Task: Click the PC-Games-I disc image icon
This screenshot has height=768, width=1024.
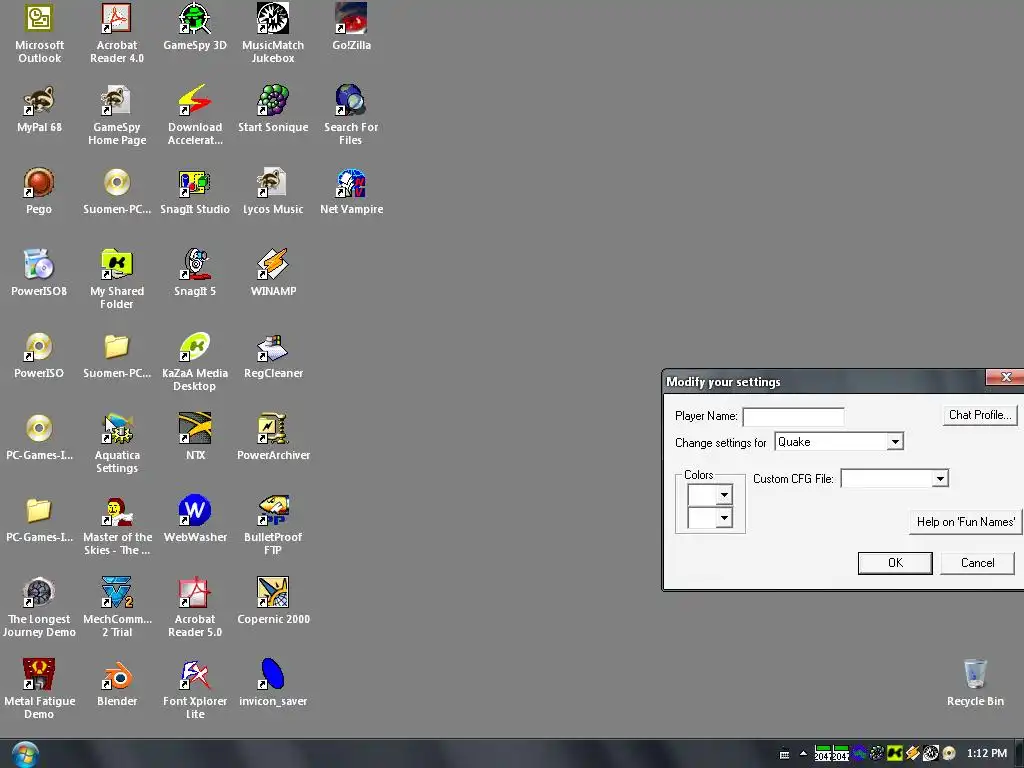Action: point(39,429)
